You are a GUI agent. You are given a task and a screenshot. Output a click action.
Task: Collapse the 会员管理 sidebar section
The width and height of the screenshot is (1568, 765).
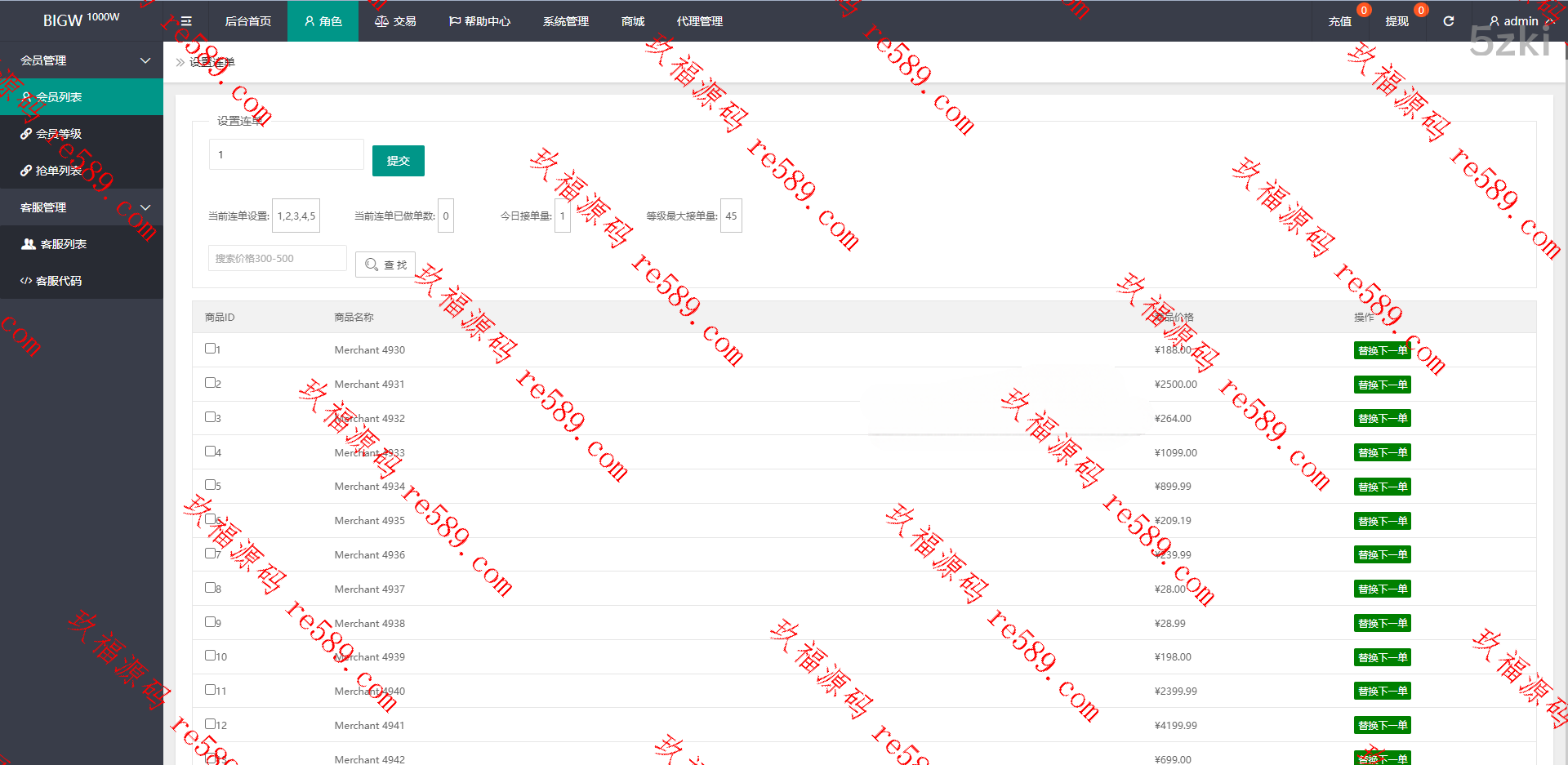pos(145,60)
